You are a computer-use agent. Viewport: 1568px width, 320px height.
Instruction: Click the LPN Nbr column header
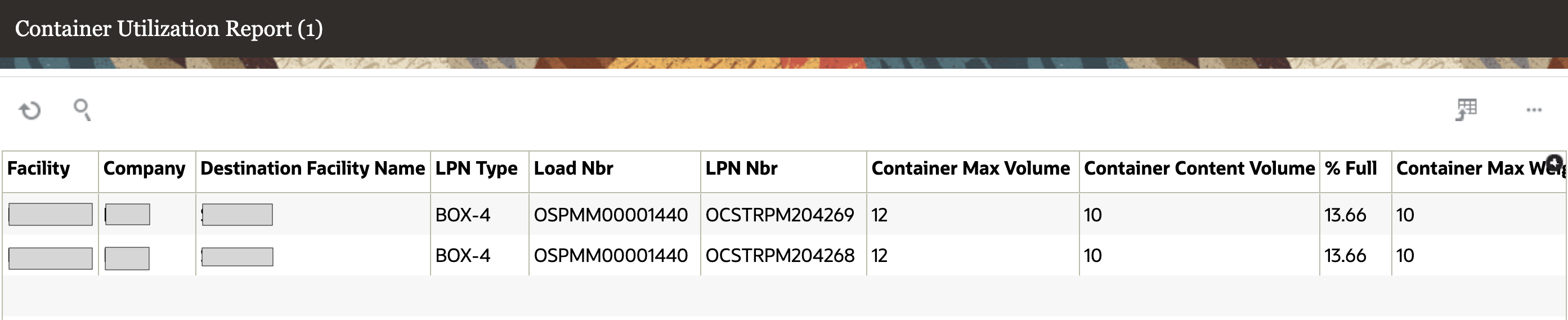[x=741, y=168]
